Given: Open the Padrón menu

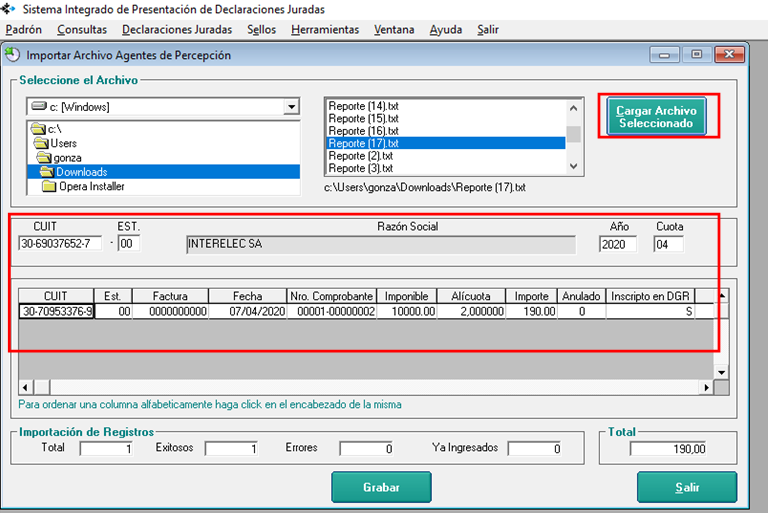Looking at the screenshot, I should 23,30.
